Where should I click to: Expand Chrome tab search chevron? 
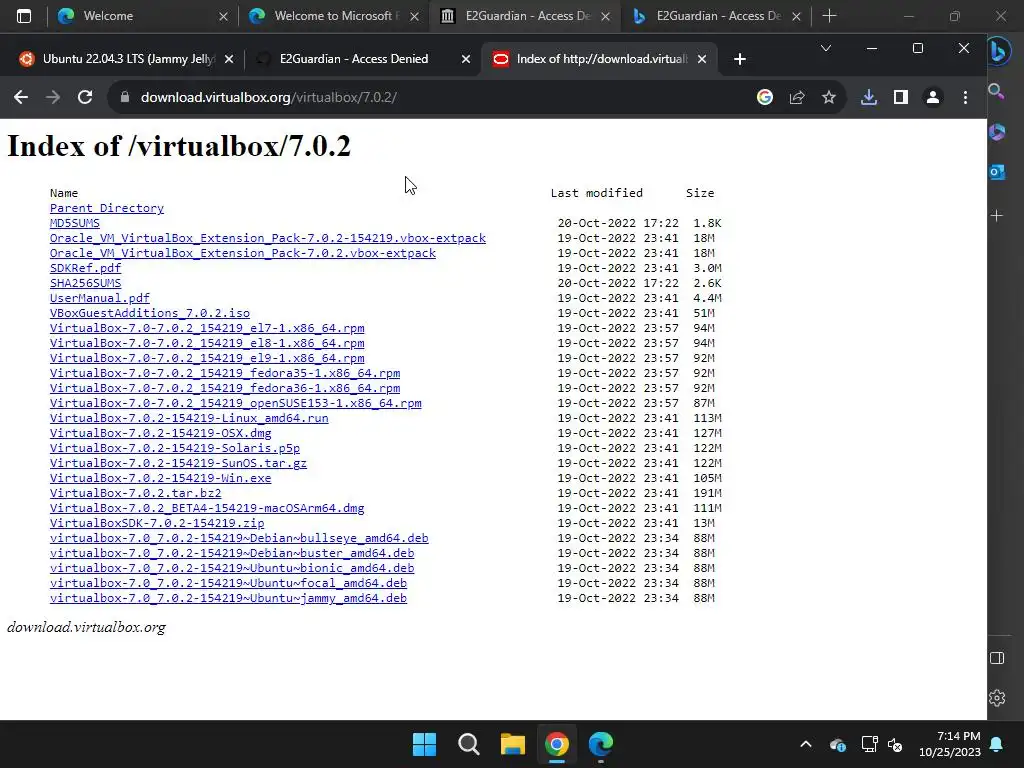(x=825, y=48)
